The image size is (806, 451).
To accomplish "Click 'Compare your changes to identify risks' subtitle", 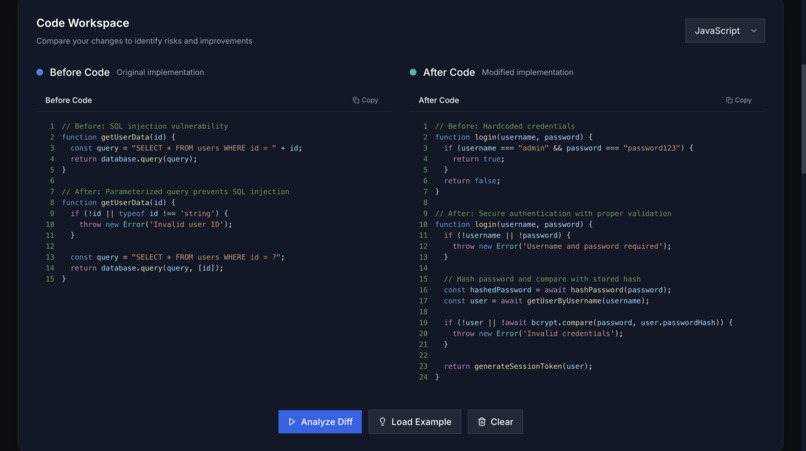I will (x=144, y=41).
